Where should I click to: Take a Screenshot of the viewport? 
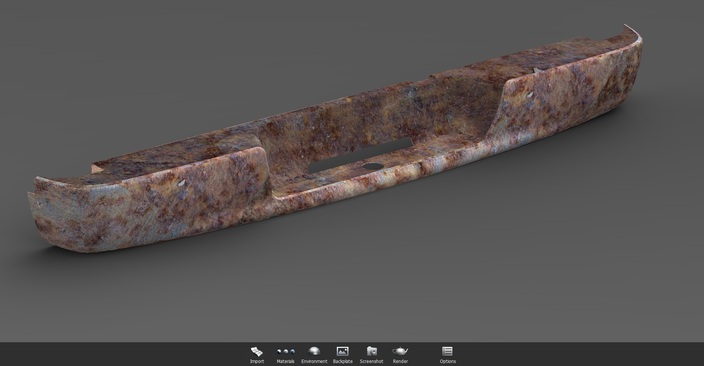click(371, 354)
